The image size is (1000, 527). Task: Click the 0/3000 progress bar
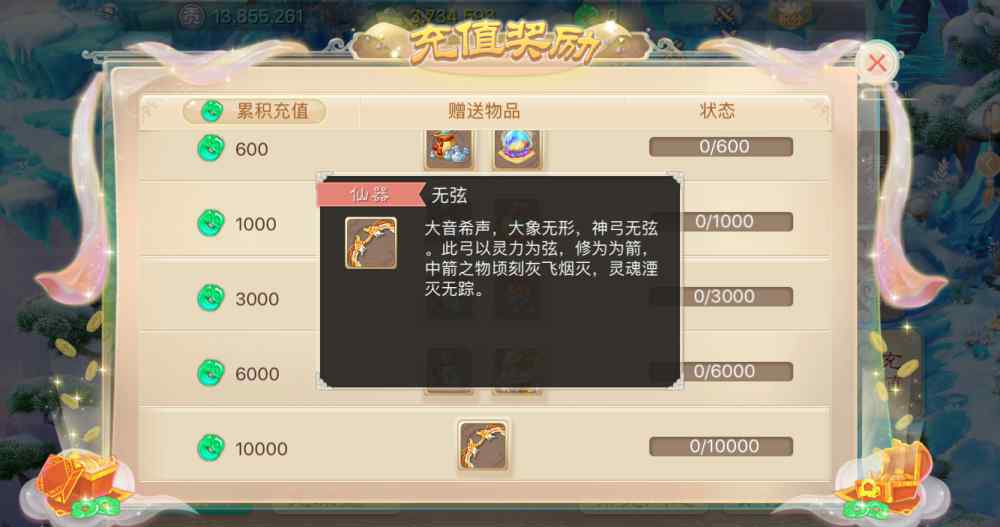(x=721, y=296)
